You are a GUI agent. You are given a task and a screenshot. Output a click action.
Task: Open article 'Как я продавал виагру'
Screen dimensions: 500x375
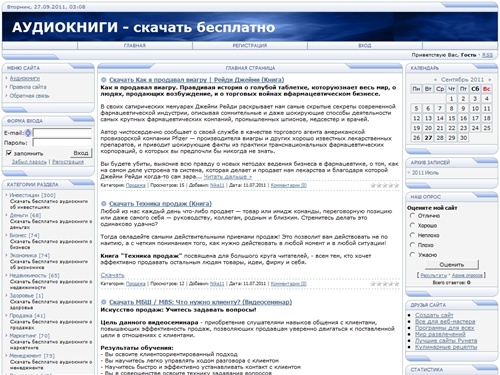click(x=197, y=80)
